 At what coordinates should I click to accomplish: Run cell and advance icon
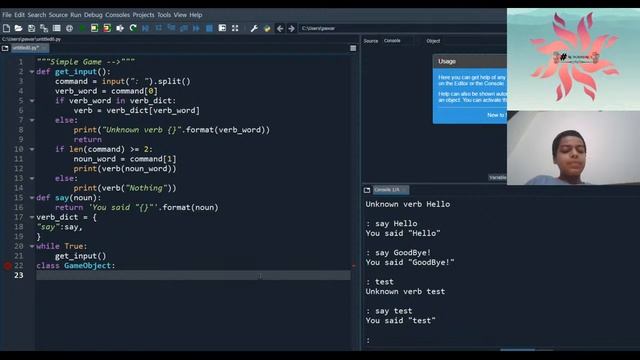pos(107,28)
